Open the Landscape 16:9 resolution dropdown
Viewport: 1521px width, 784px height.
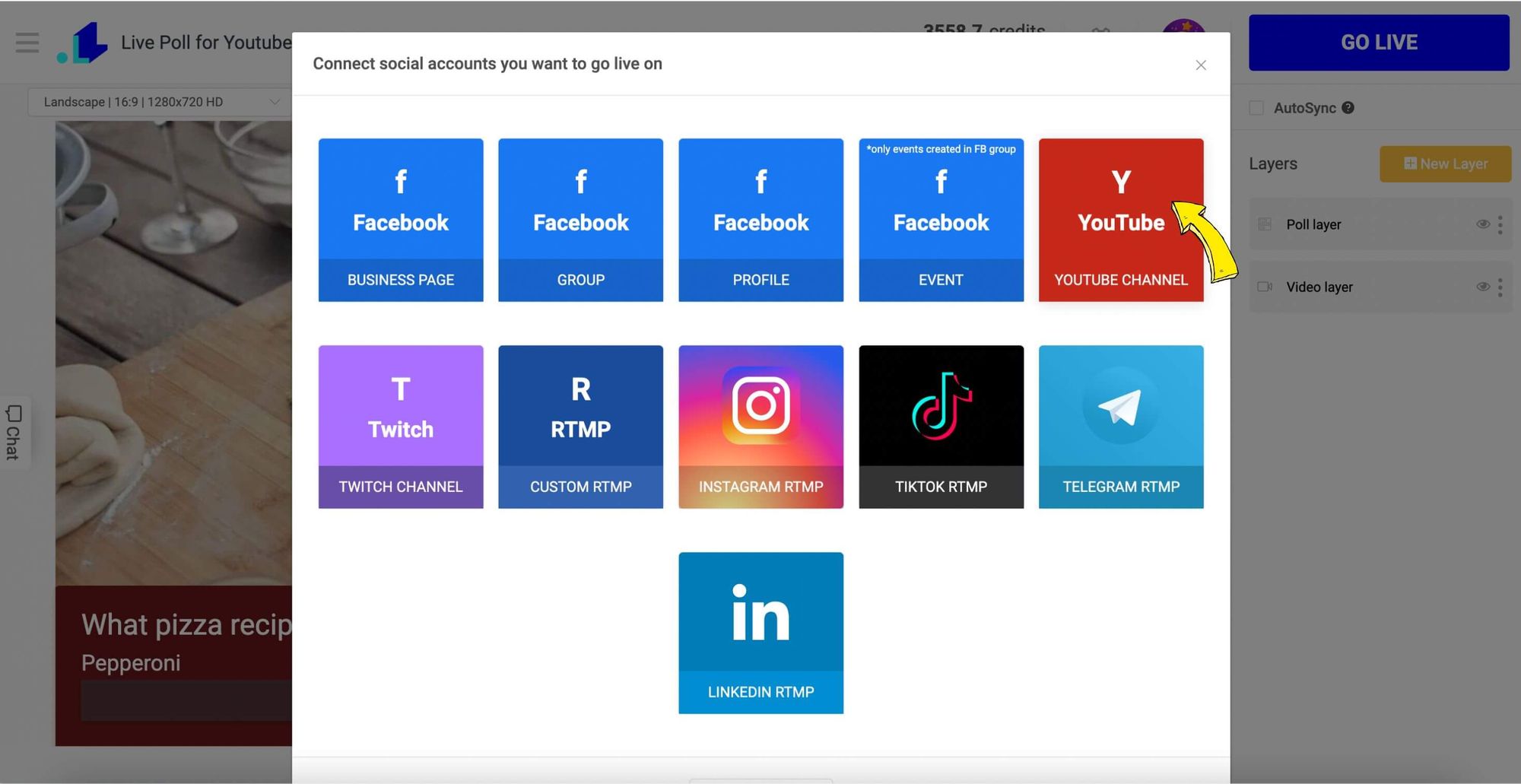tap(160, 102)
